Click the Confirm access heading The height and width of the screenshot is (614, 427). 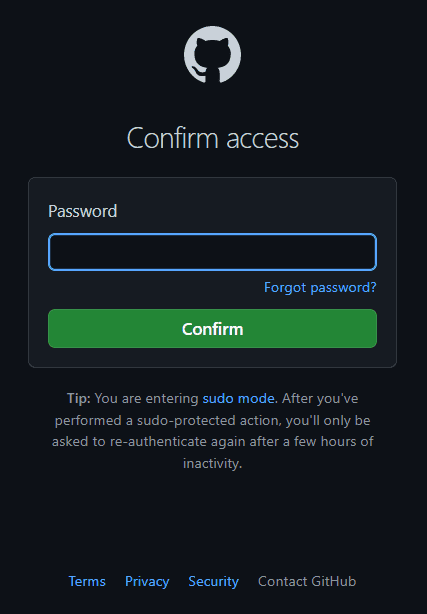[213, 138]
